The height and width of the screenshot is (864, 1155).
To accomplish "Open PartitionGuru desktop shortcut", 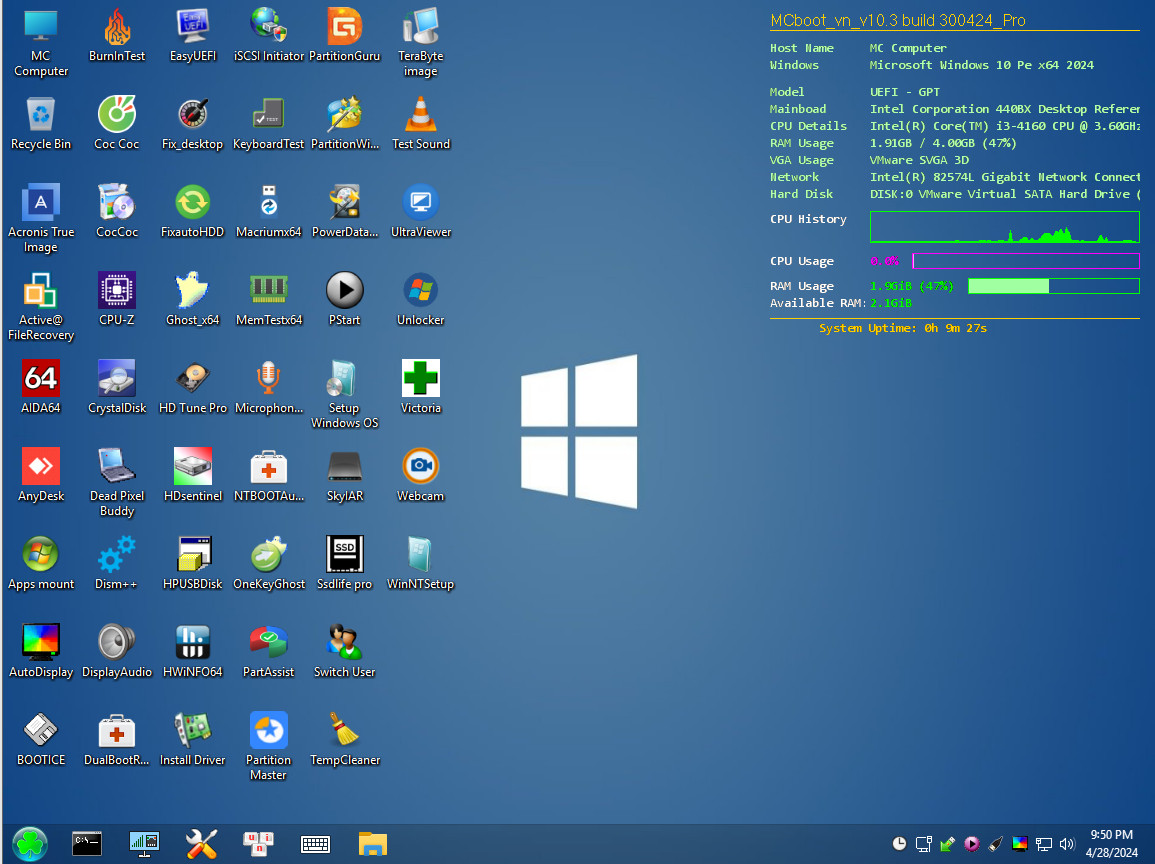I will point(345,35).
